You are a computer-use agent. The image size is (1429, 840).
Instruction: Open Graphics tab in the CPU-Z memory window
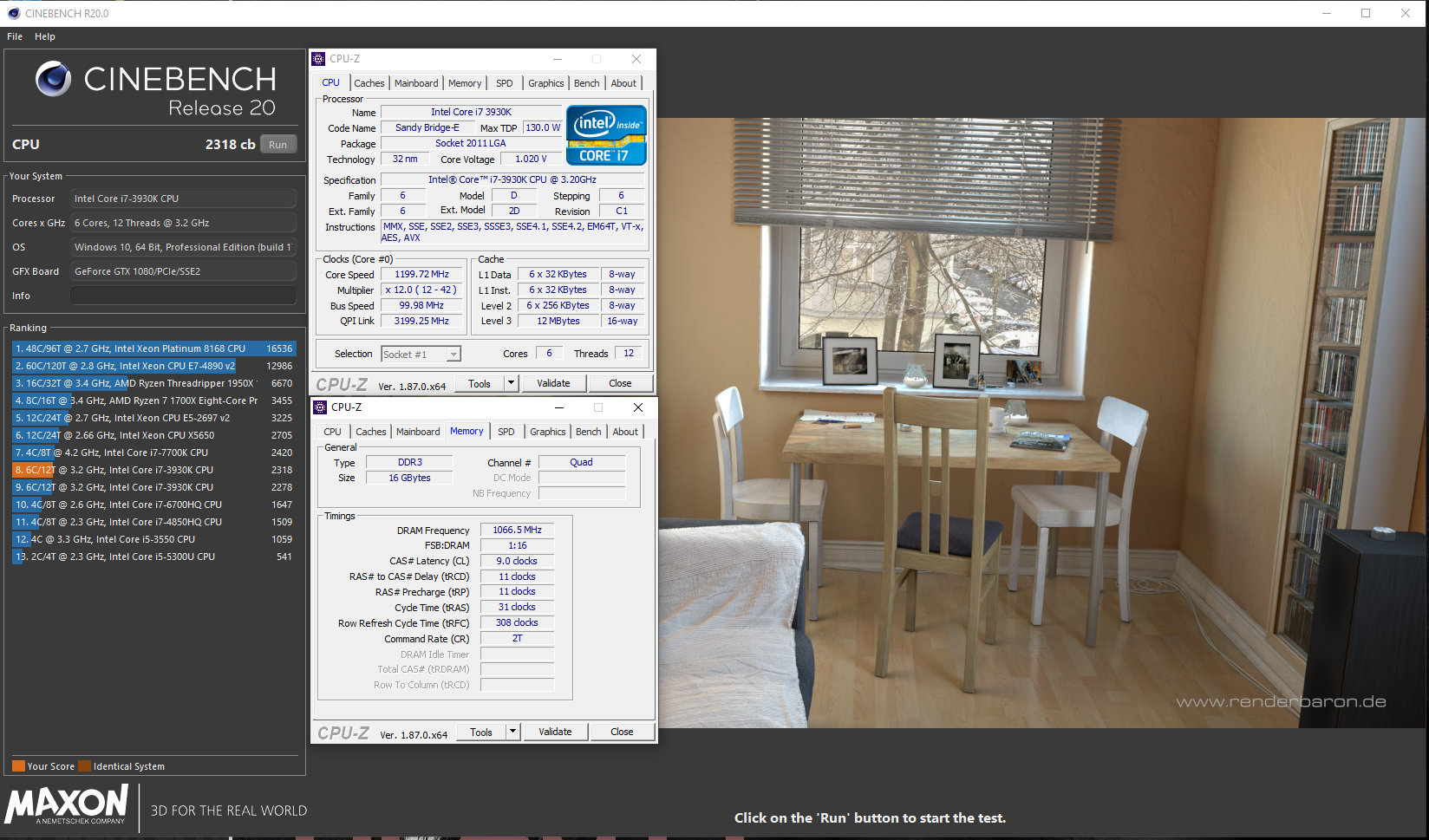548,432
